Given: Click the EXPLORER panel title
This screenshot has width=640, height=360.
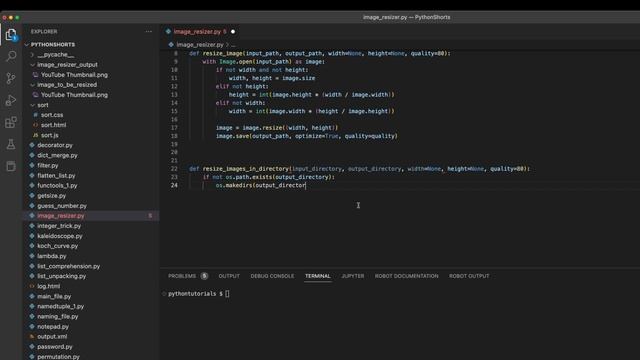Looking at the screenshot, I should pos(44,31).
